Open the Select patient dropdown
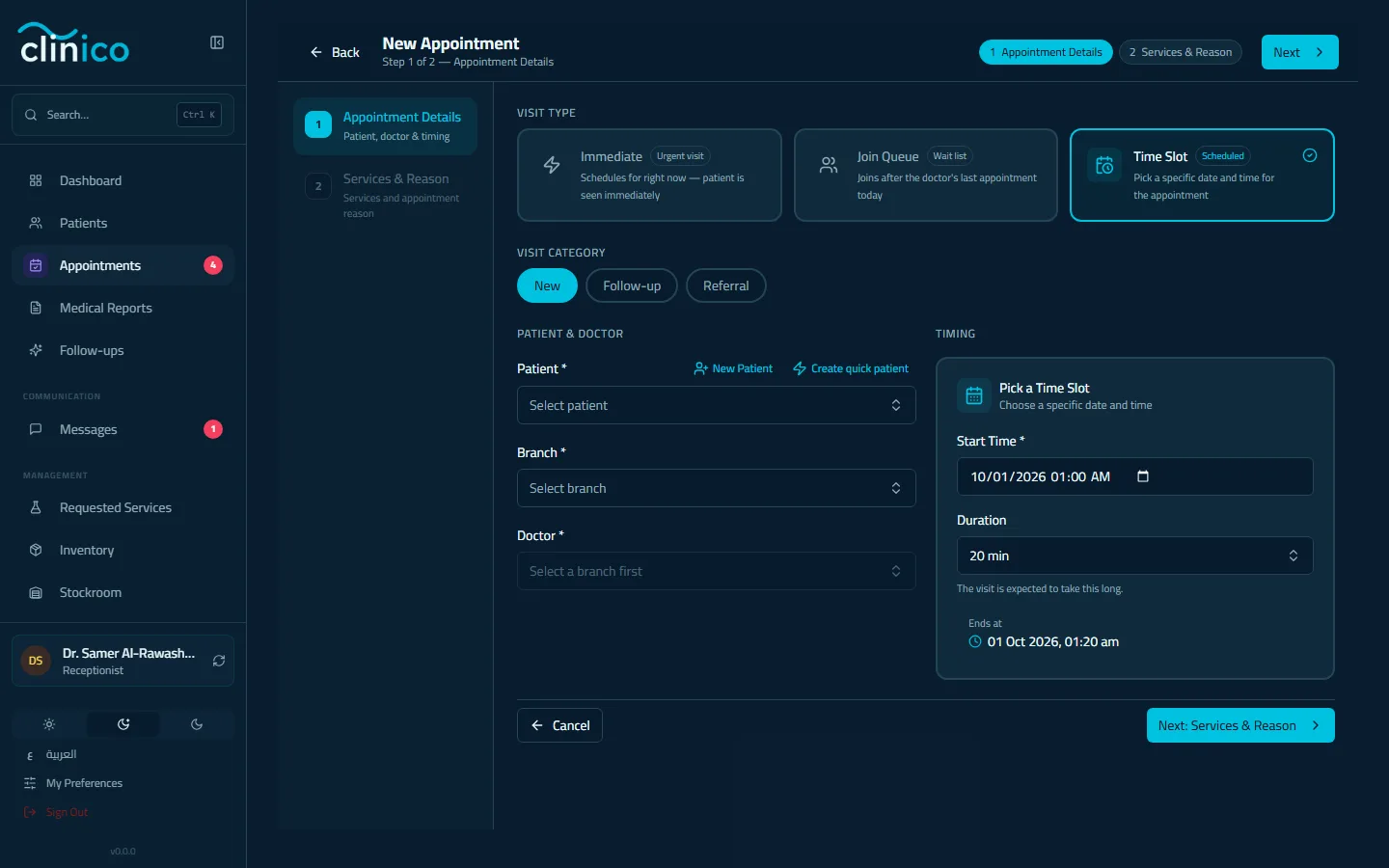This screenshot has width=1389, height=868. (x=716, y=405)
